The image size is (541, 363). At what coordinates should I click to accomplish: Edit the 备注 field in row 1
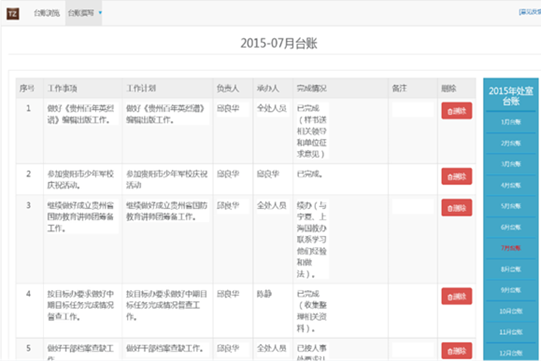(x=413, y=110)
